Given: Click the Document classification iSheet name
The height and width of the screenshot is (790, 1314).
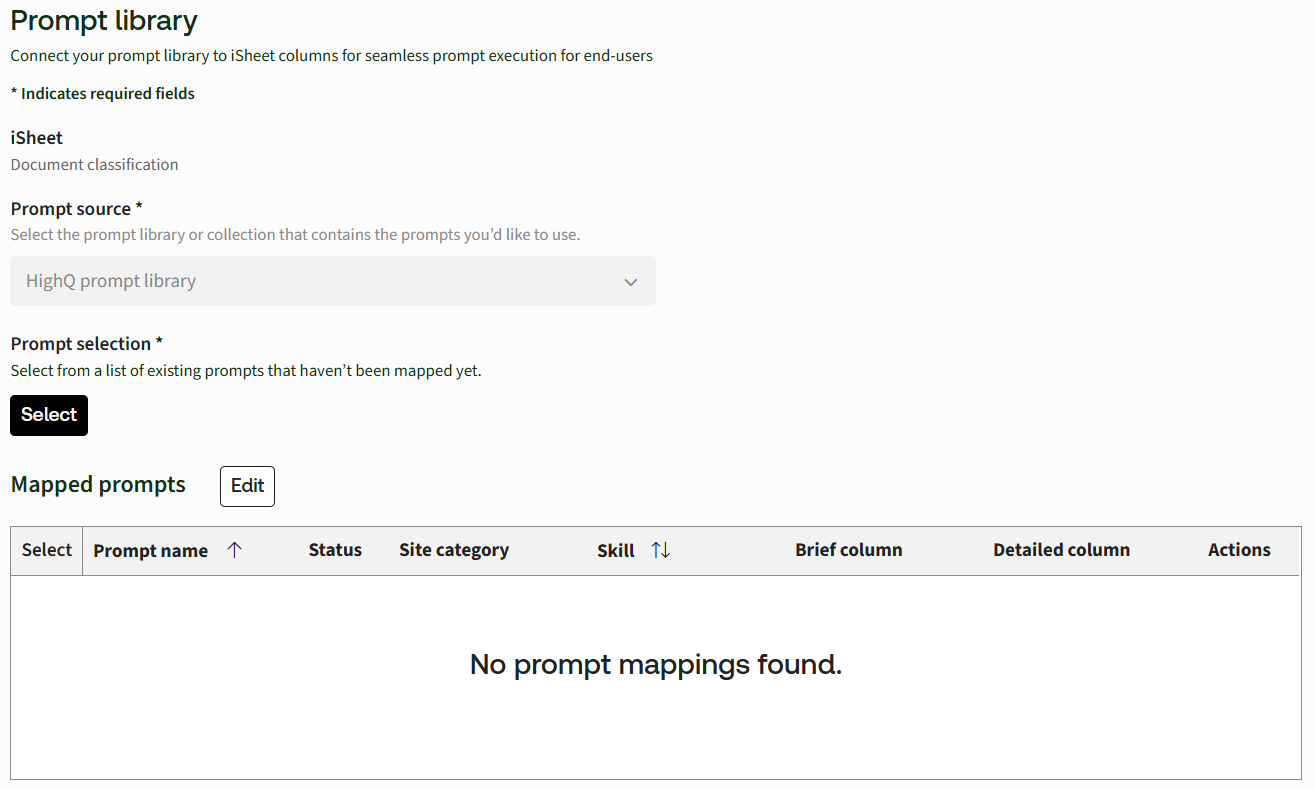Looking at the screenshot, I should coord(94,165).
